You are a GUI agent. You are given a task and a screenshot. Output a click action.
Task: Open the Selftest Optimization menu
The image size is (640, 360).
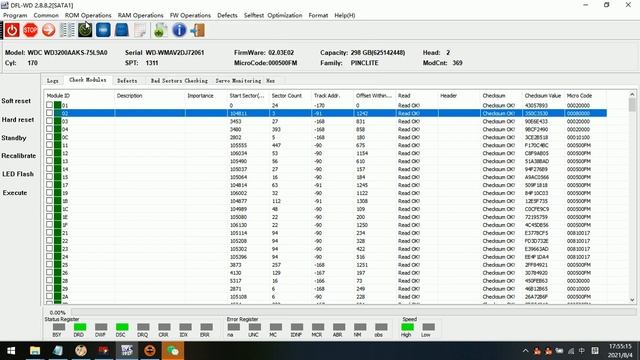click(x=273, y=15)
